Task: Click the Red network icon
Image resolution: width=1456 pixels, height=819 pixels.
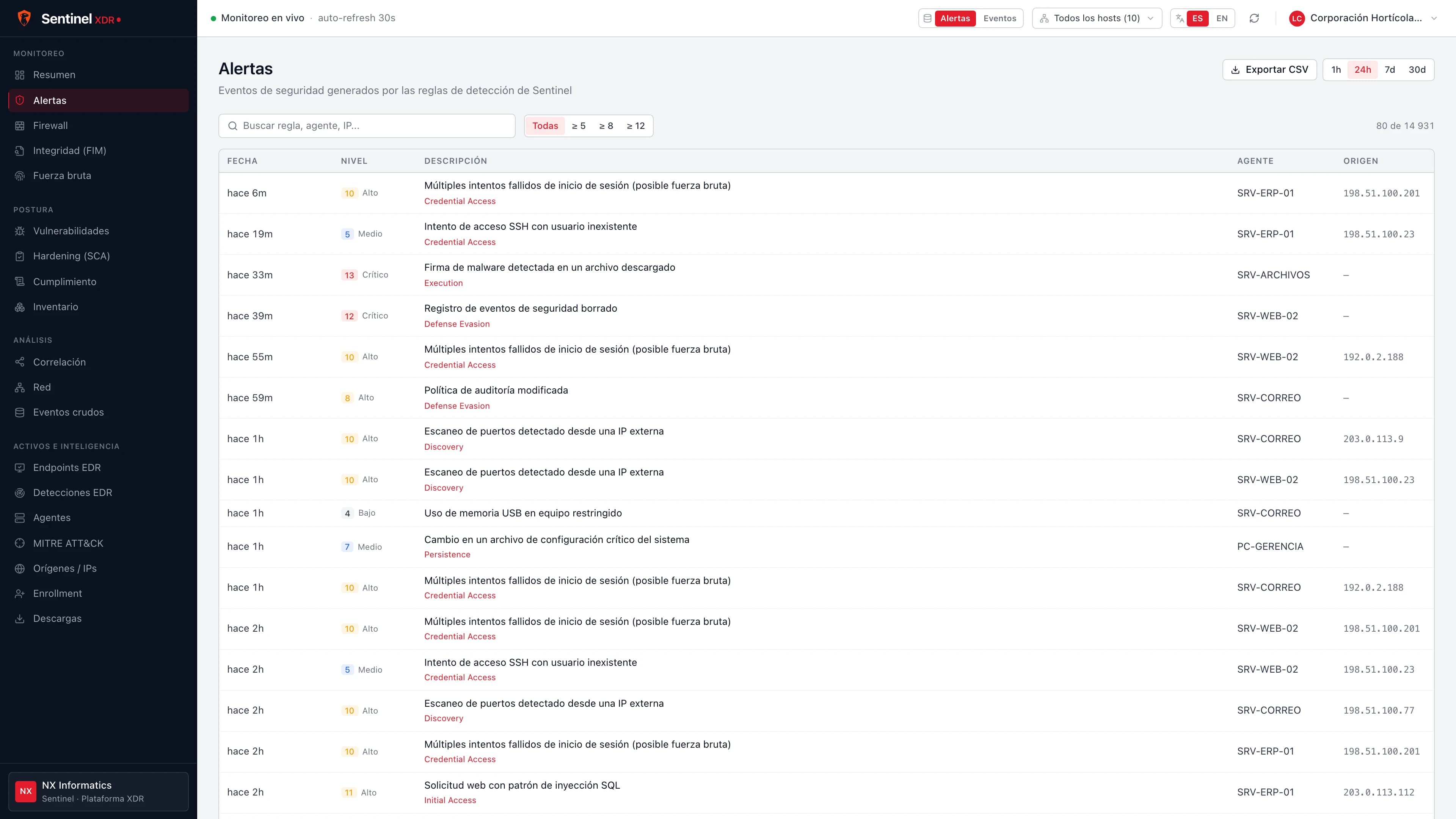Action: click(20, 387)
